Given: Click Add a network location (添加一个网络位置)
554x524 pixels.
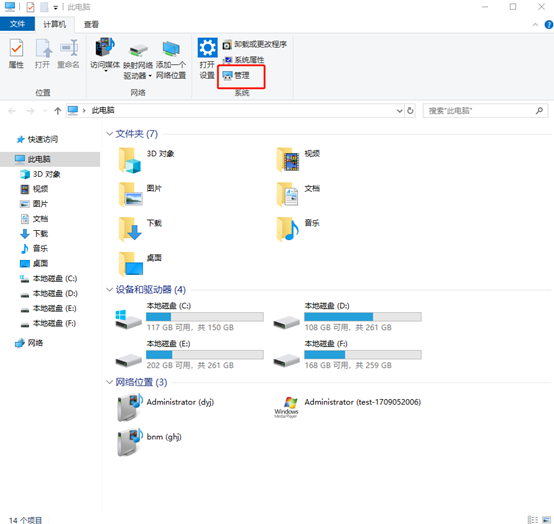Looking at the screenshot, I should (x=171, y=59).
